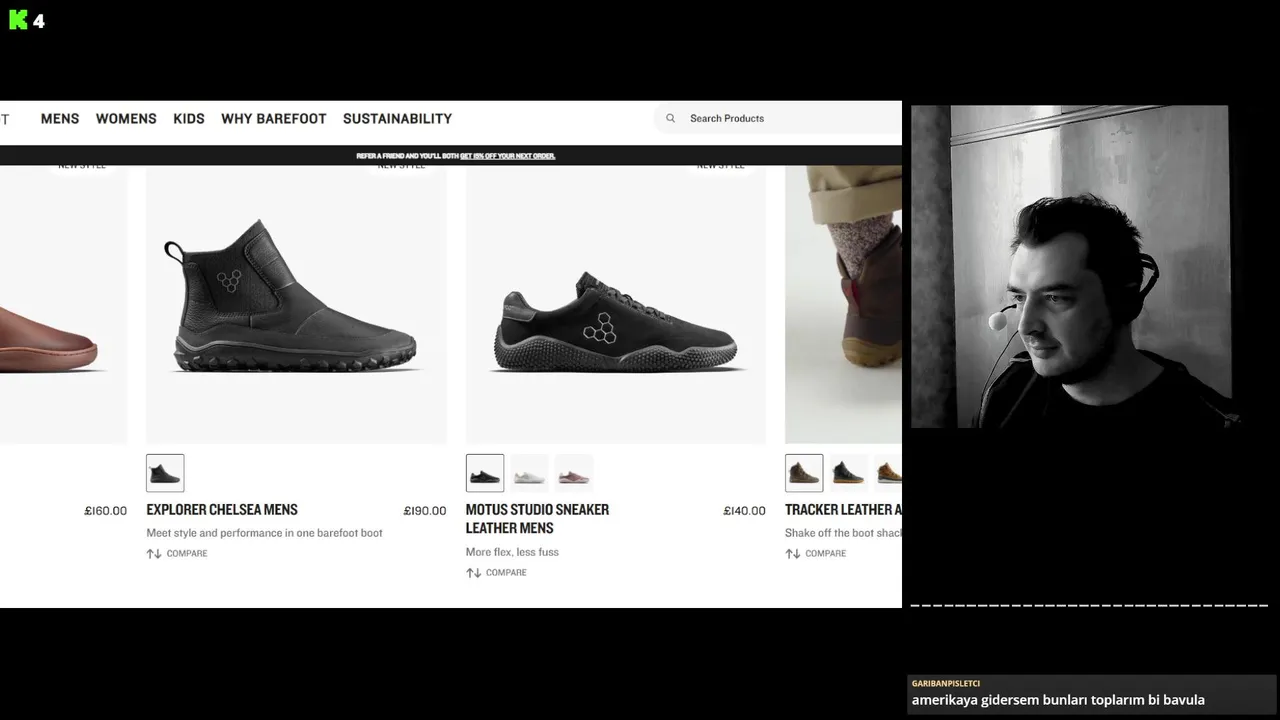
Task: Select black Motus Studio Sneaker color
Action: [485, 473]
